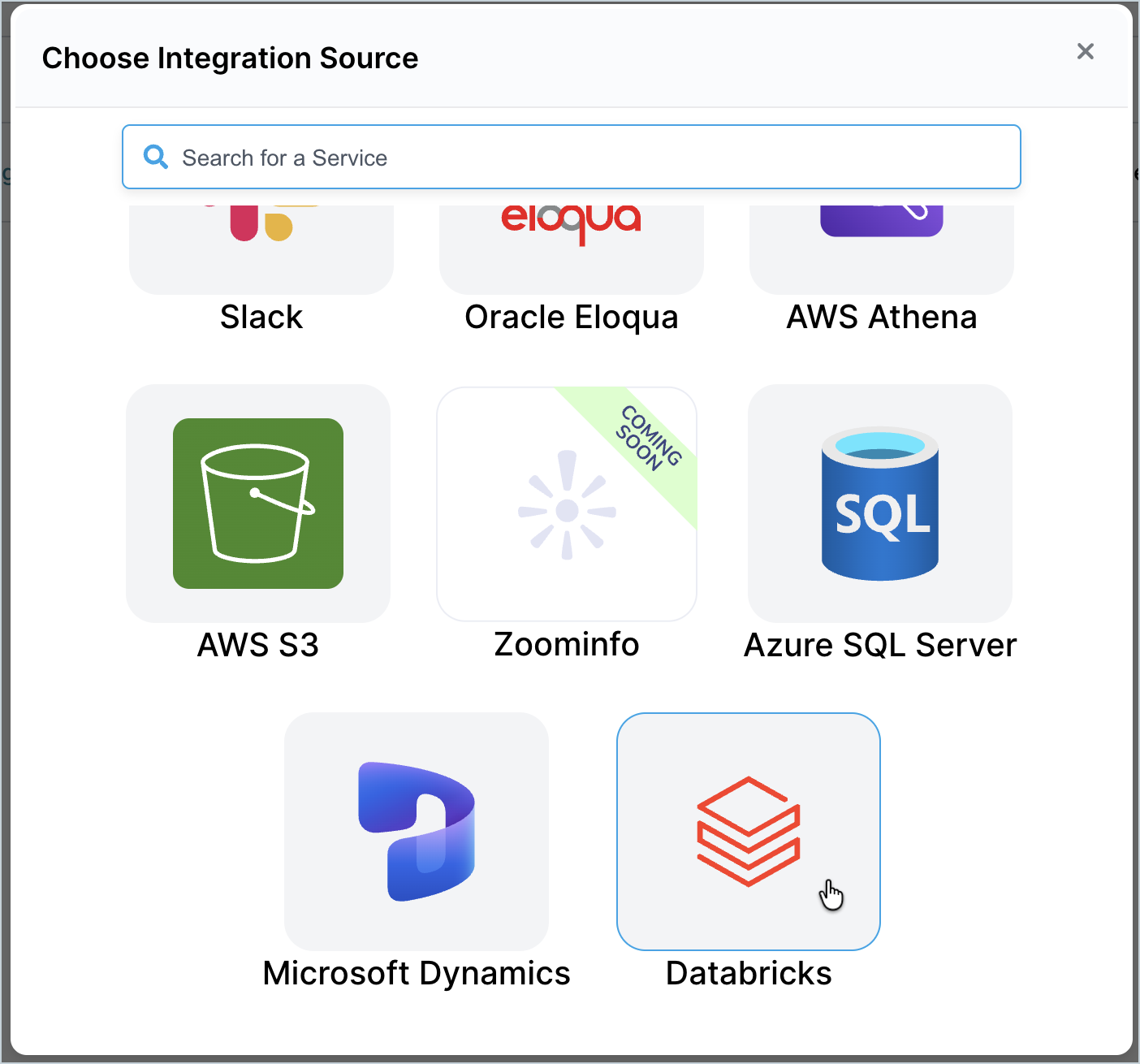Choose the Azure SQL Server database icon
This screenshot has height=1064, width=1140.
pos(880,504)
